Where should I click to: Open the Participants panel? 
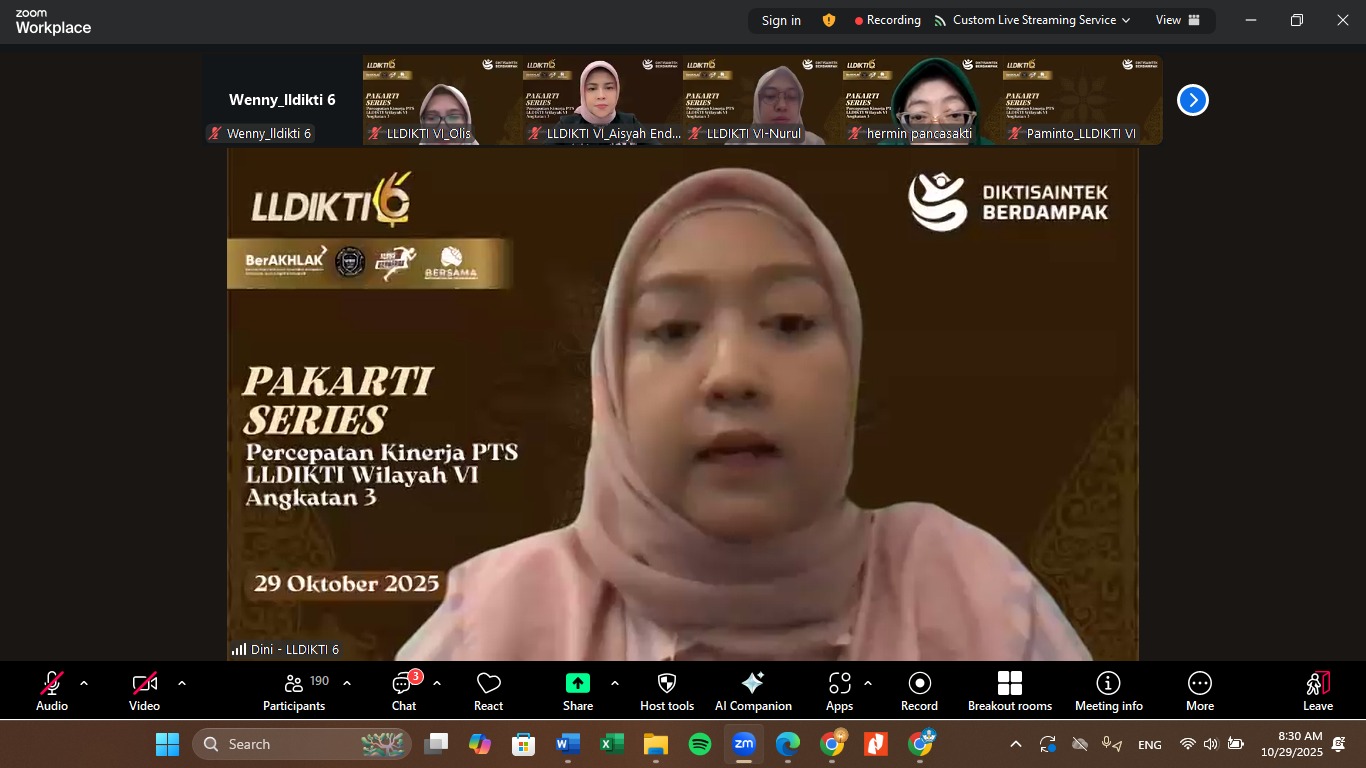tap(293, 691)
